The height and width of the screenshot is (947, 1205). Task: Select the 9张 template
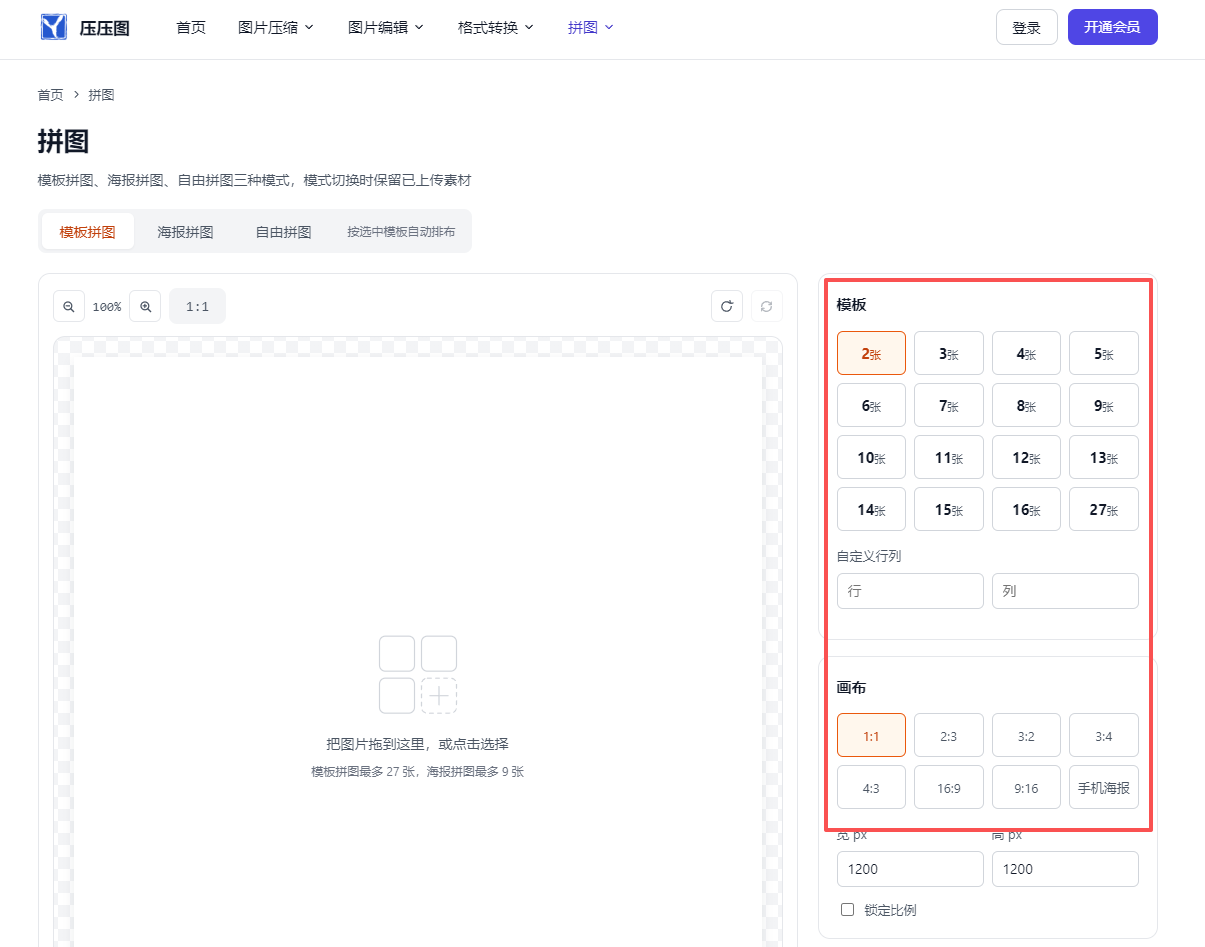click(1104, 405)
